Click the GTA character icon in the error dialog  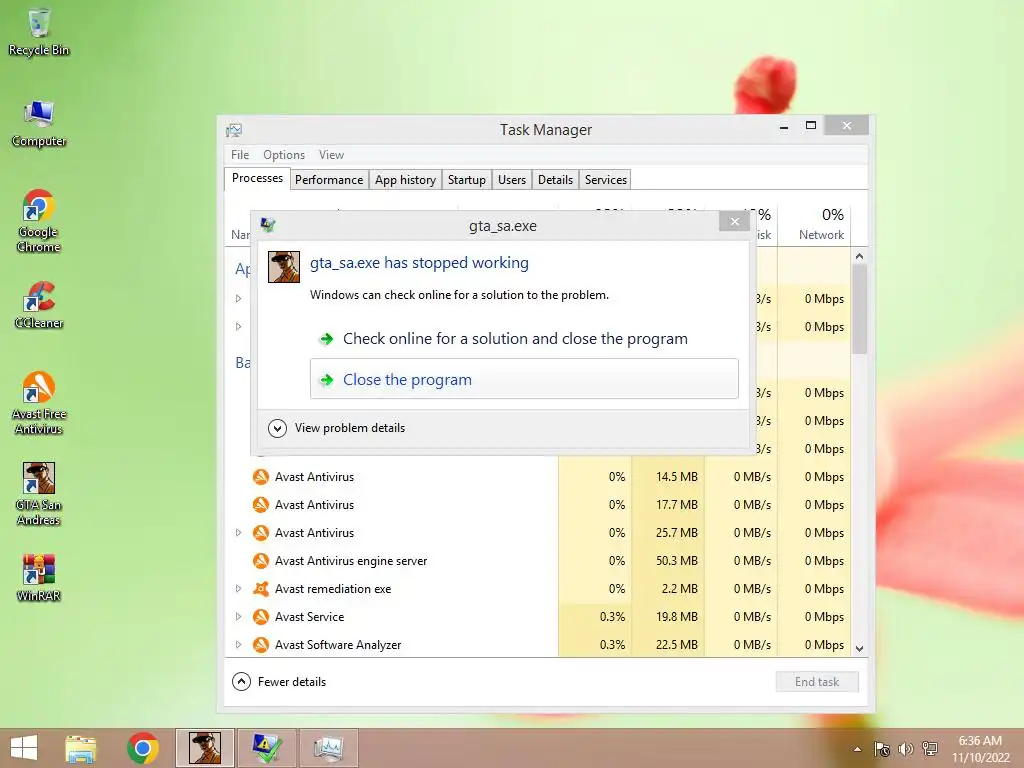click(x=284, y=267)
